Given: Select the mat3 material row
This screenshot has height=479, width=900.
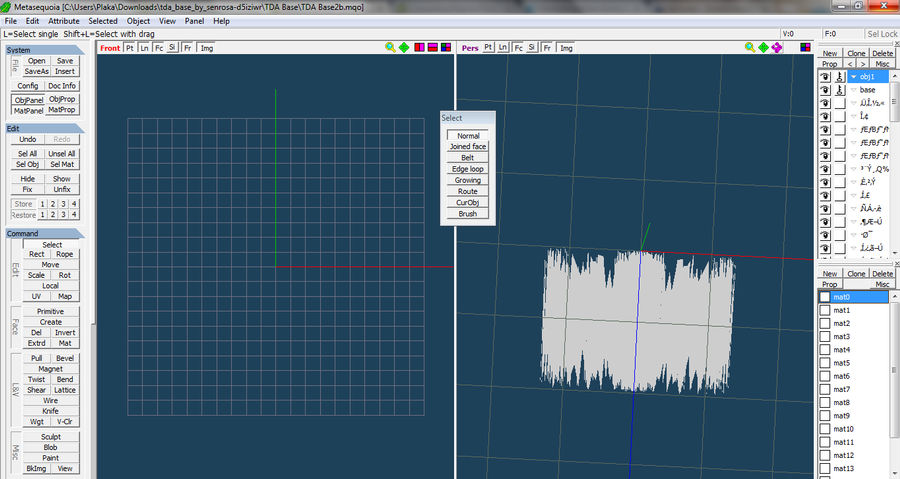Looking at the screenshot, I should point(853,337).
